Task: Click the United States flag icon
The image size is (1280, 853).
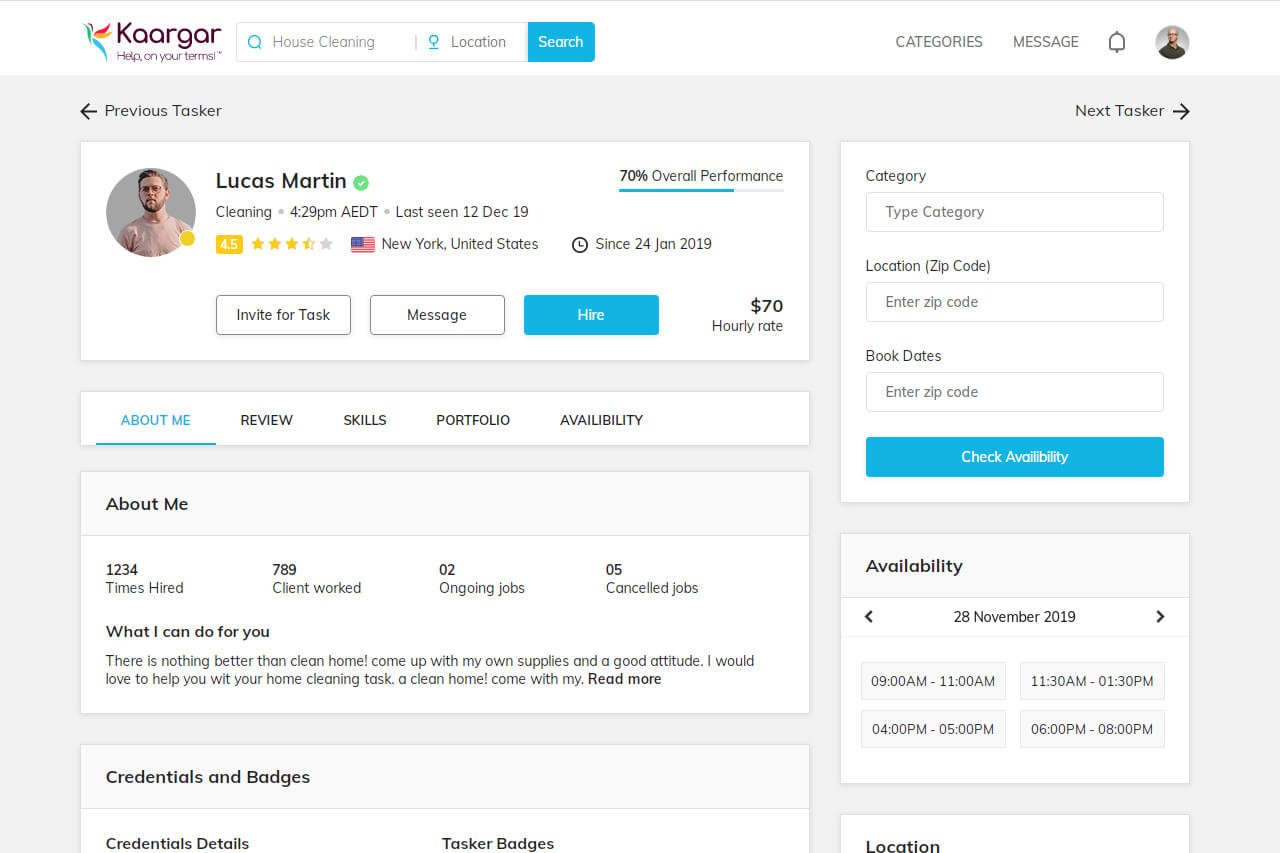Action: [x=362, y=244]
